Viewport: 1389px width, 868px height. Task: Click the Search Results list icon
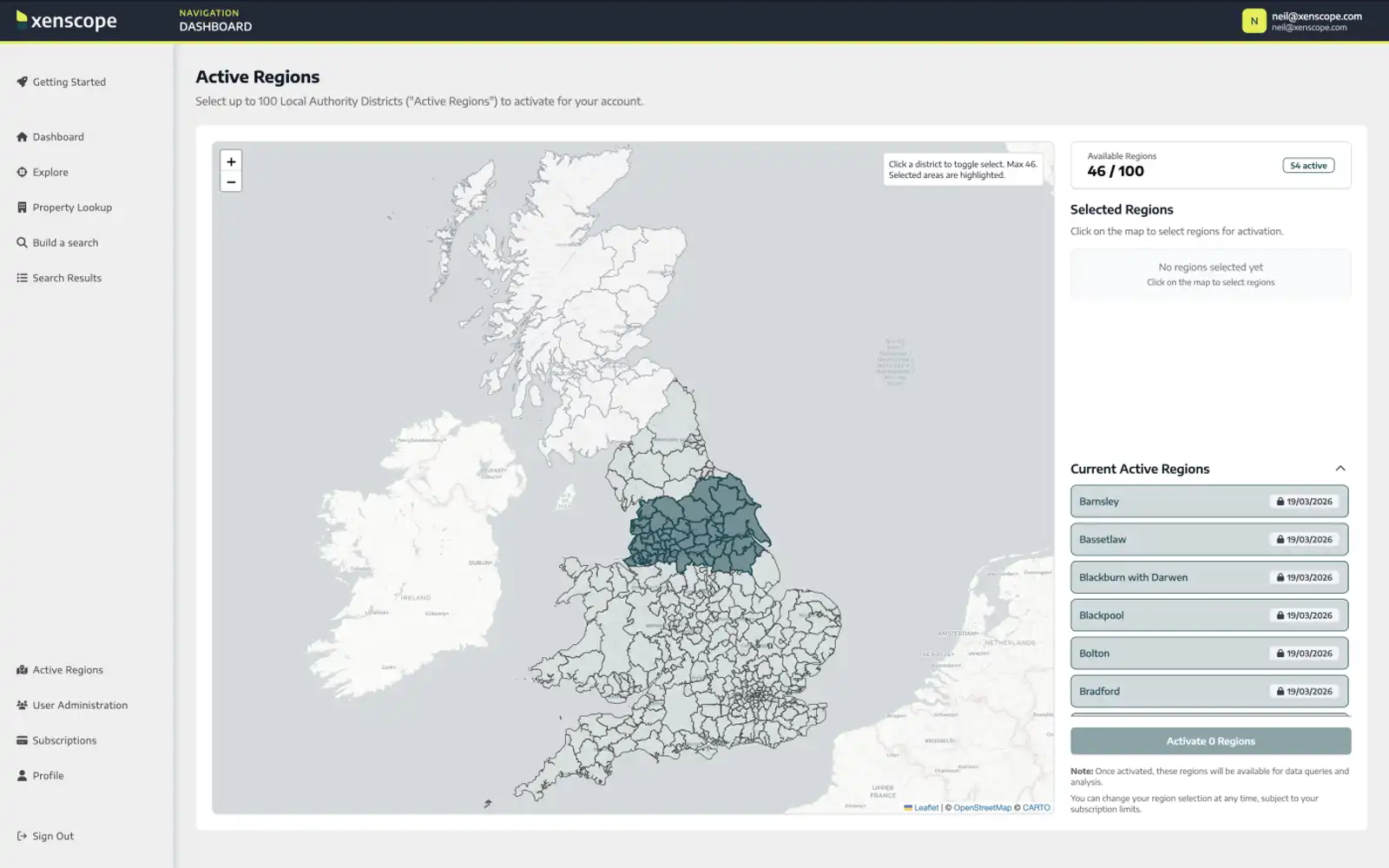click(22, 278)
